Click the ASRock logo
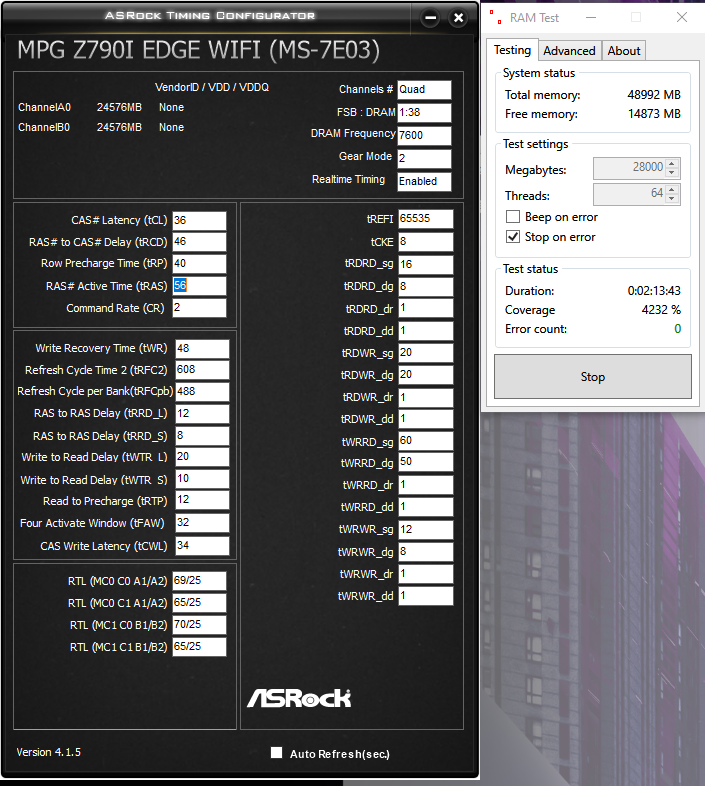 299,698
